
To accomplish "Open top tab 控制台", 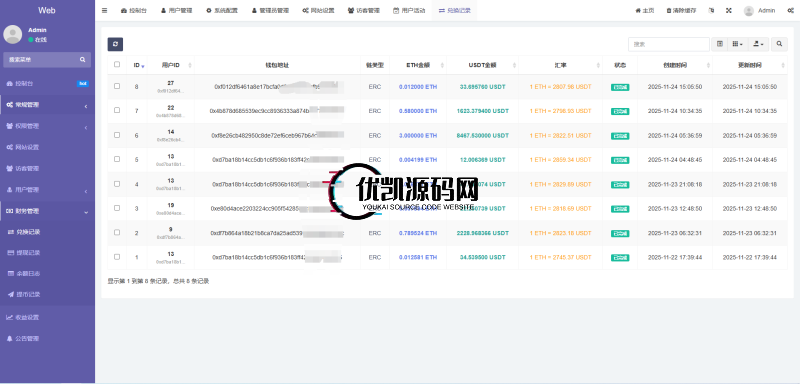I will 134,11.
